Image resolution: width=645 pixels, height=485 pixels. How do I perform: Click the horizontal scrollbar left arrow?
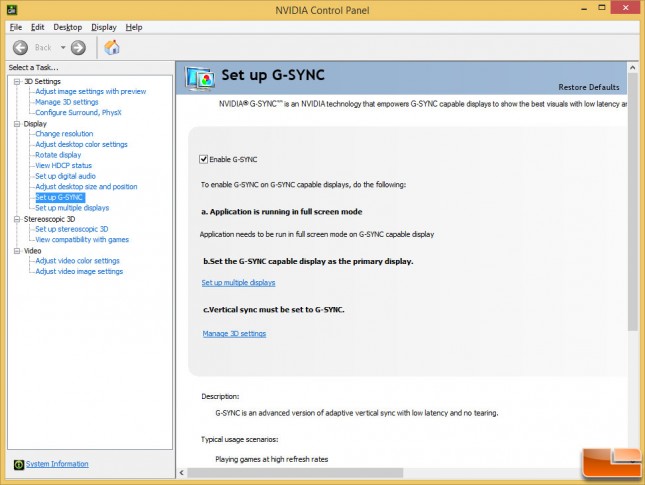pos(182,473)
